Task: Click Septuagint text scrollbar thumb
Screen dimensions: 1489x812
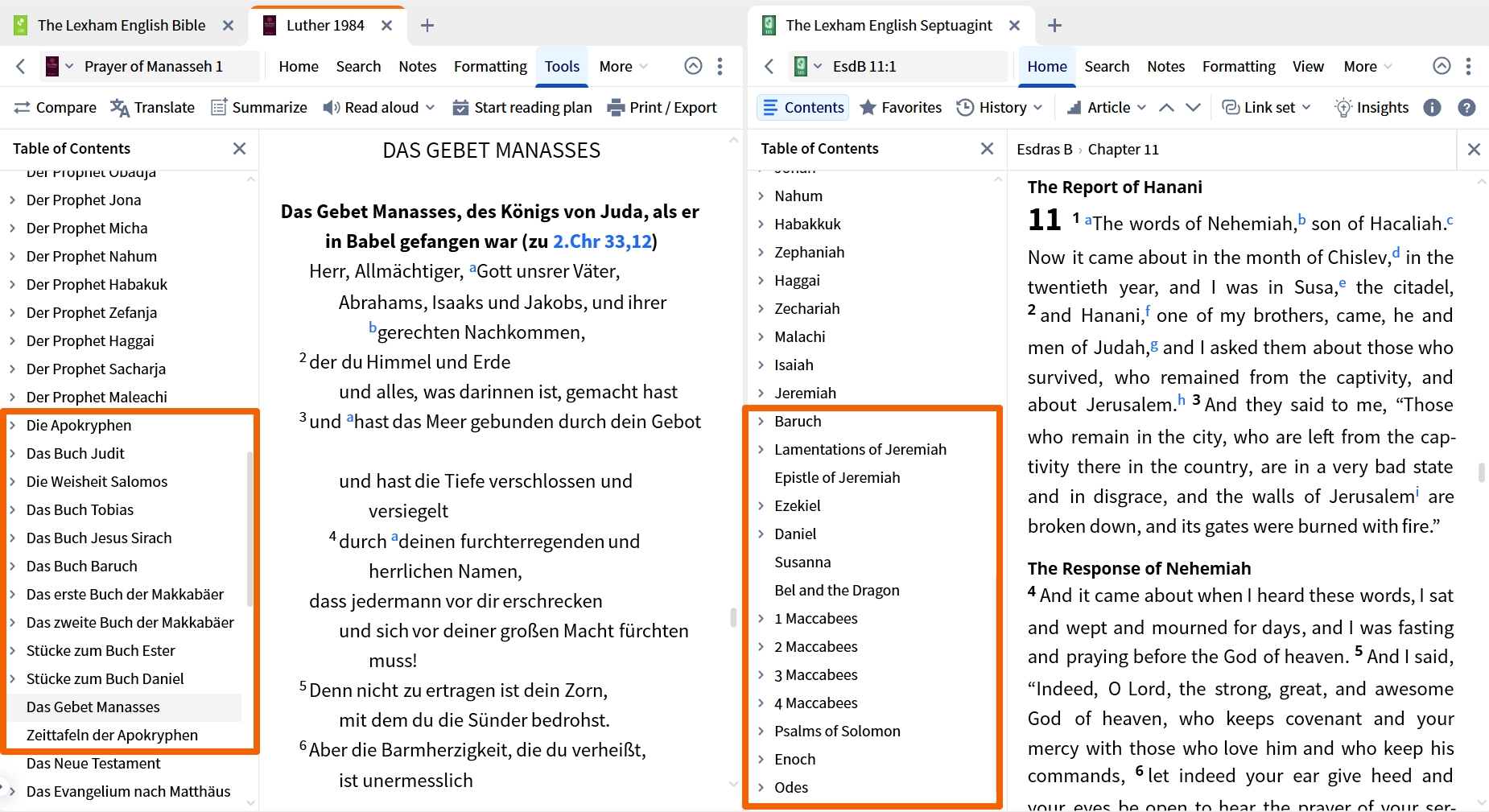Action: coord(1481,472)
